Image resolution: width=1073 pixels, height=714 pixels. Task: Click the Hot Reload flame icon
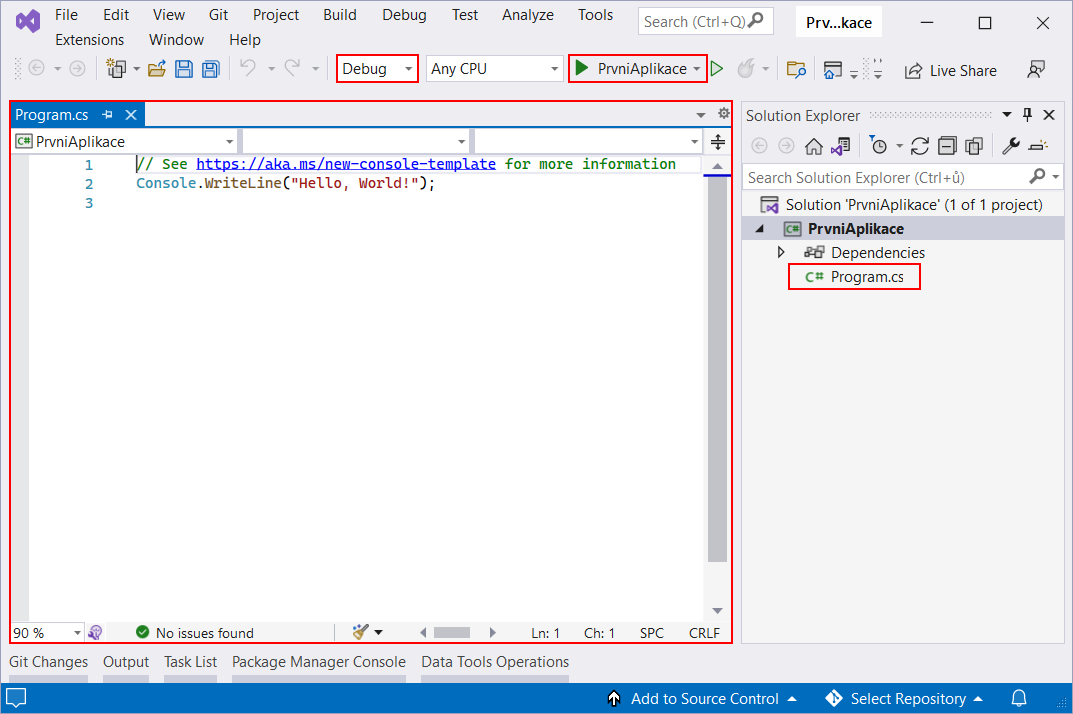click(x=746, y=68)
